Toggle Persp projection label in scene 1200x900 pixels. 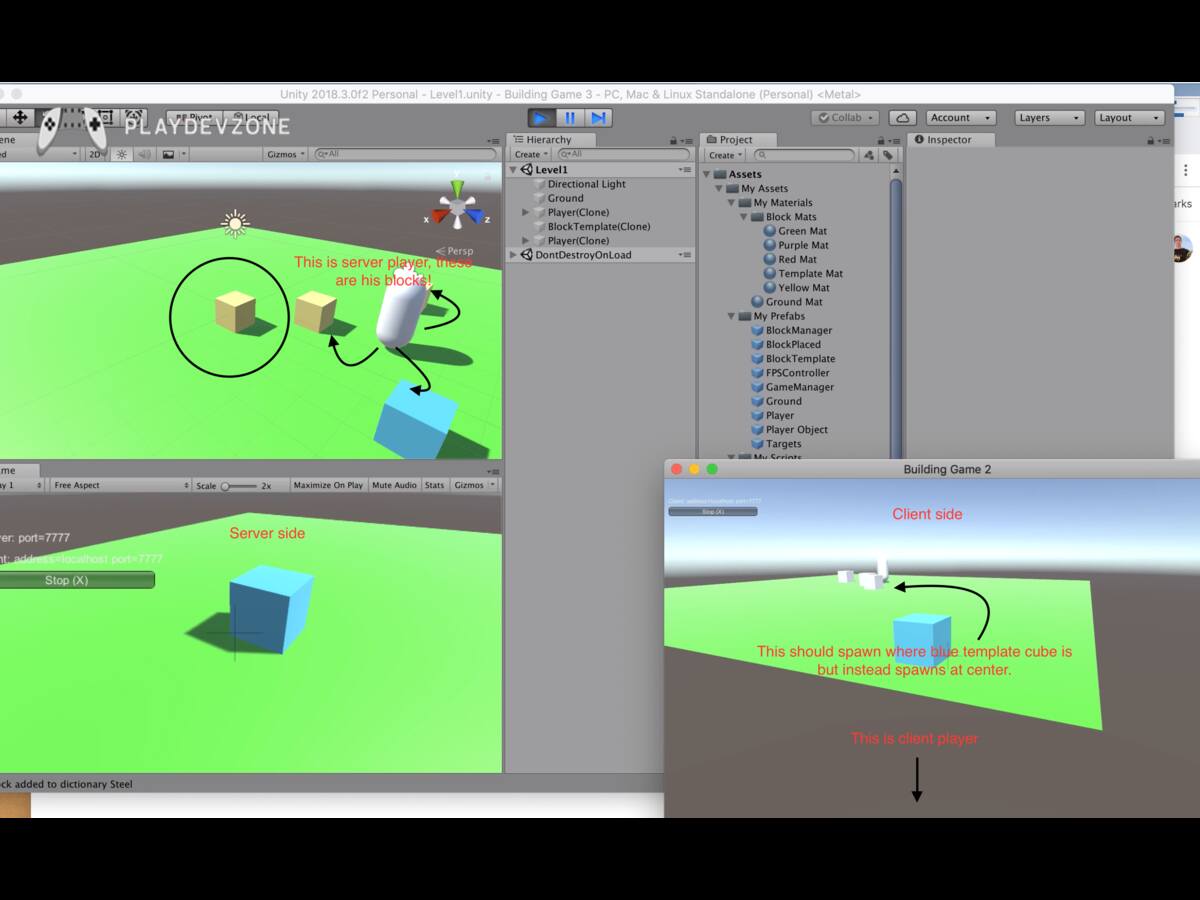click(x=455, y=251)
